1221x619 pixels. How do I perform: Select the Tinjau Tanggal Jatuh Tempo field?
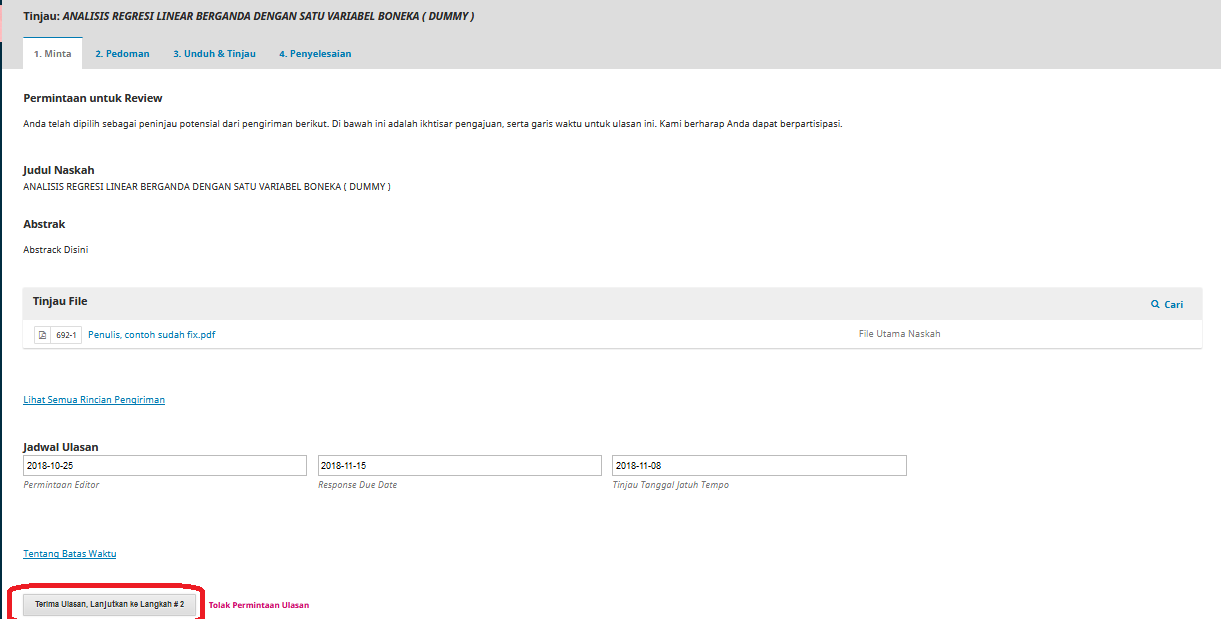(759, 466)
